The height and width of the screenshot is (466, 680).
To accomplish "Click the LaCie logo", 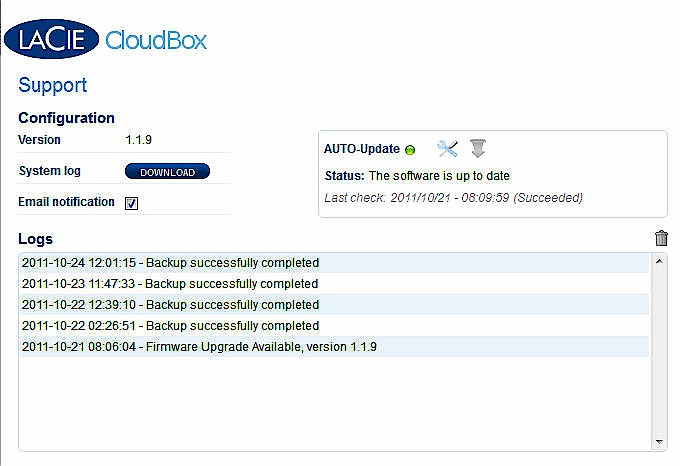I will [x=52, y=39].
